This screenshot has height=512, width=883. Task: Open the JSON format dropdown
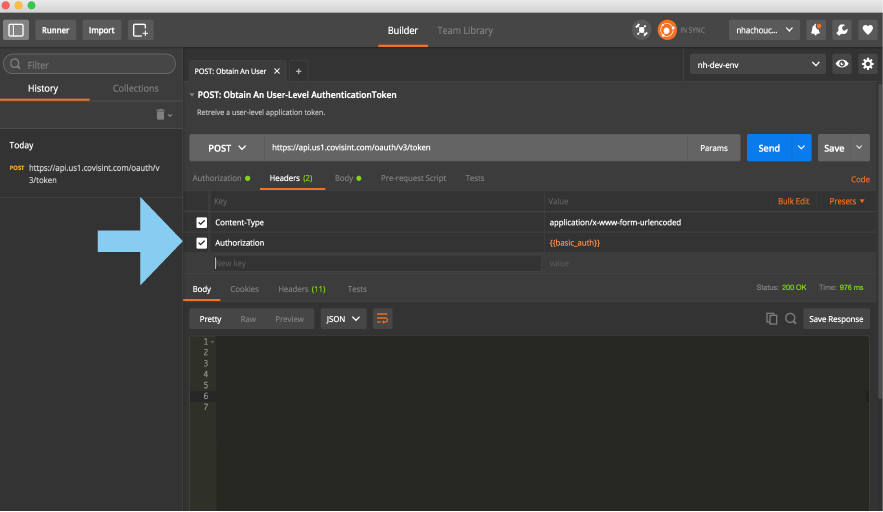coord(343,319)
